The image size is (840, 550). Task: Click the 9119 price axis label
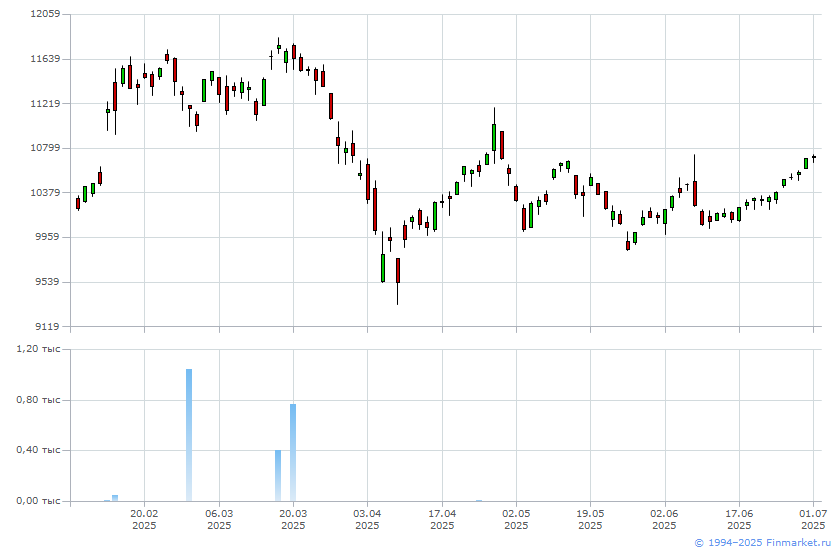click(47, 326)
